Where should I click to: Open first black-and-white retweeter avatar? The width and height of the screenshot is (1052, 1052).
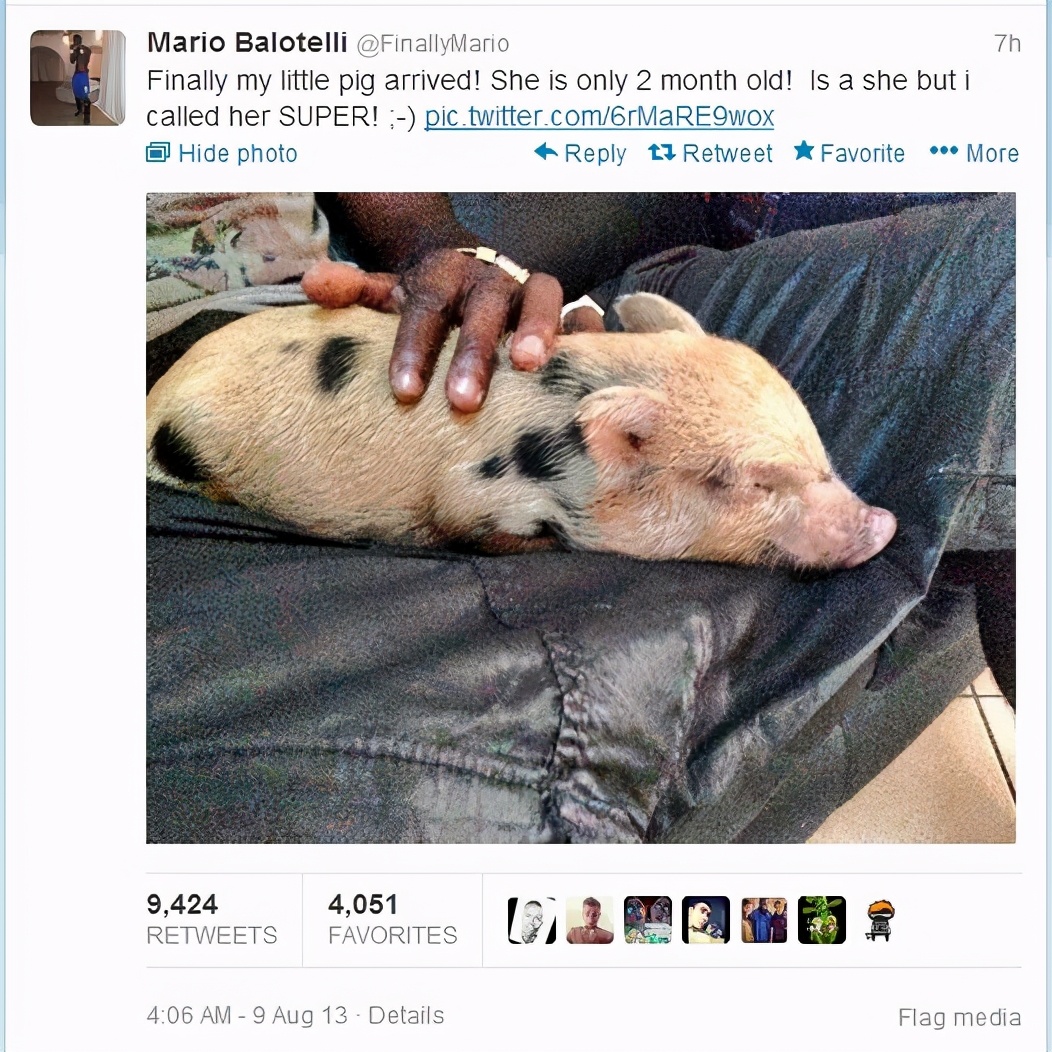[532, 920]
